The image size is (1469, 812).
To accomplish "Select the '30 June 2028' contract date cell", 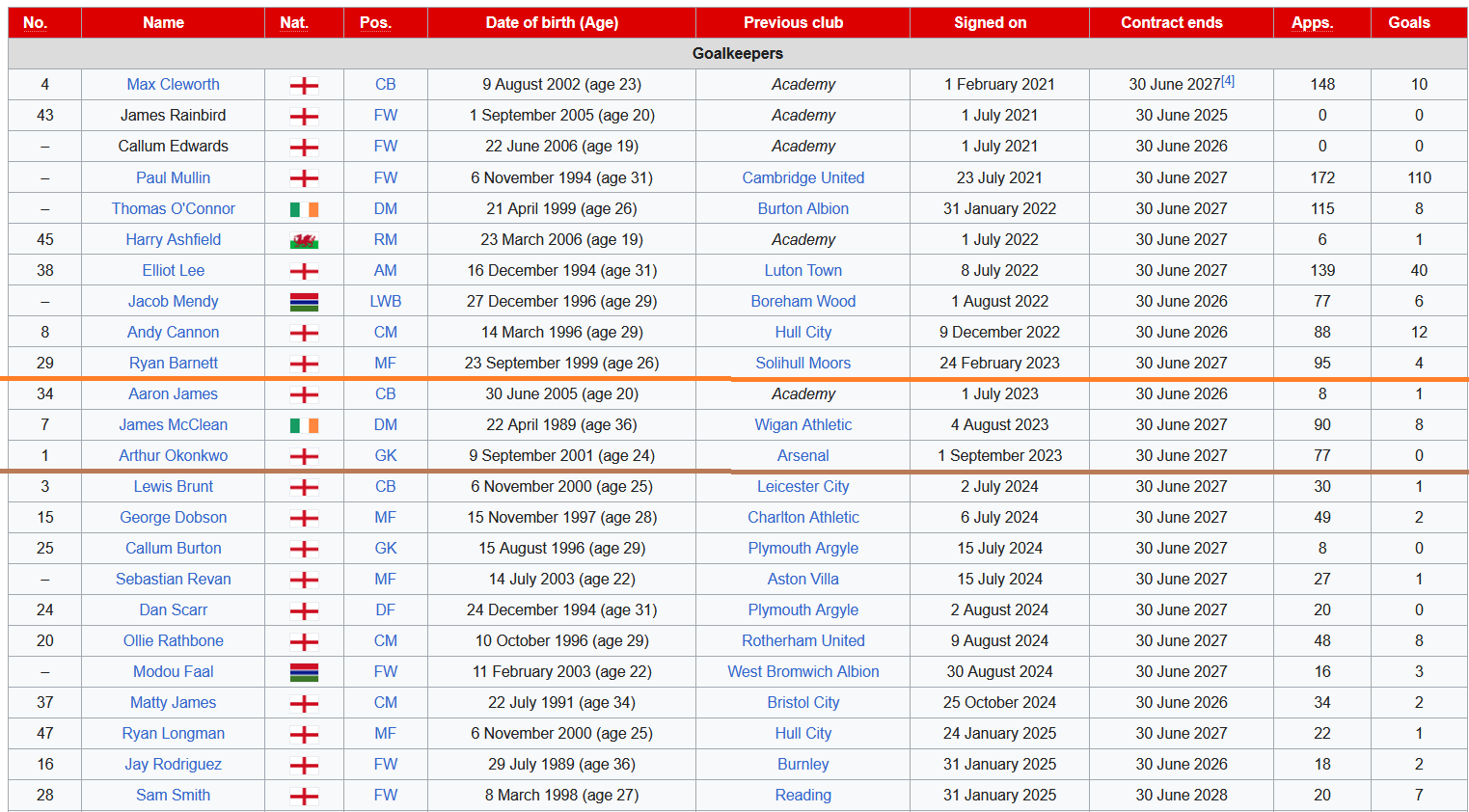I will [1182, 795].
